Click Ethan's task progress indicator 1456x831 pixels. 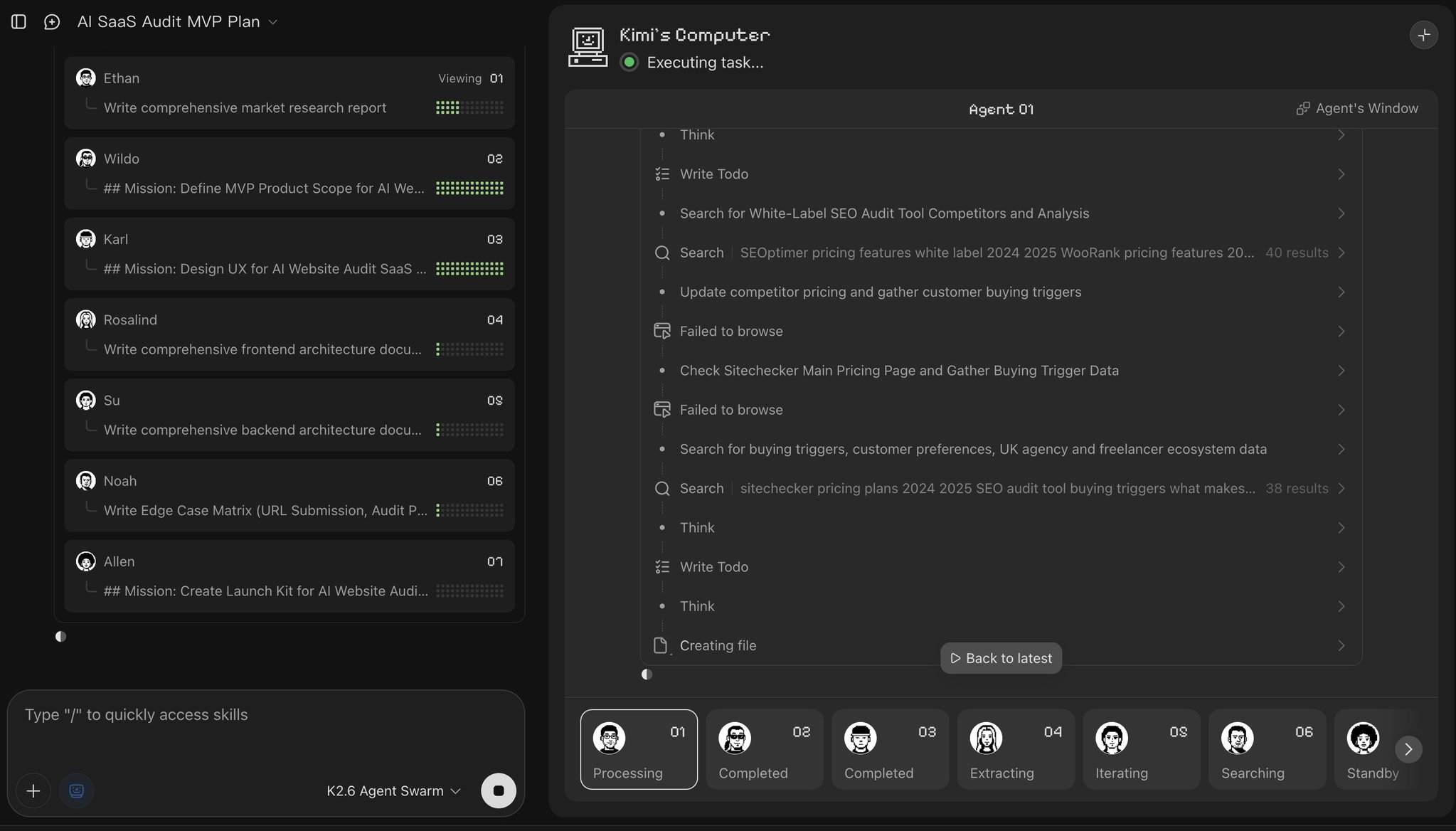coord(469,107)
